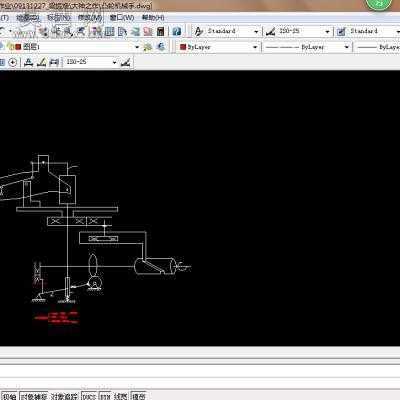
Task: Open the calculator icon in toolbar
Action: (x=160, y=31)
